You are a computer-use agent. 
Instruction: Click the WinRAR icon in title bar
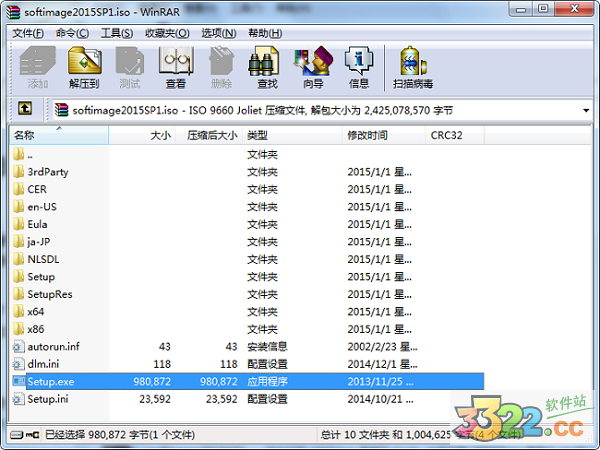pyautogui.click(x=13, y=12)
